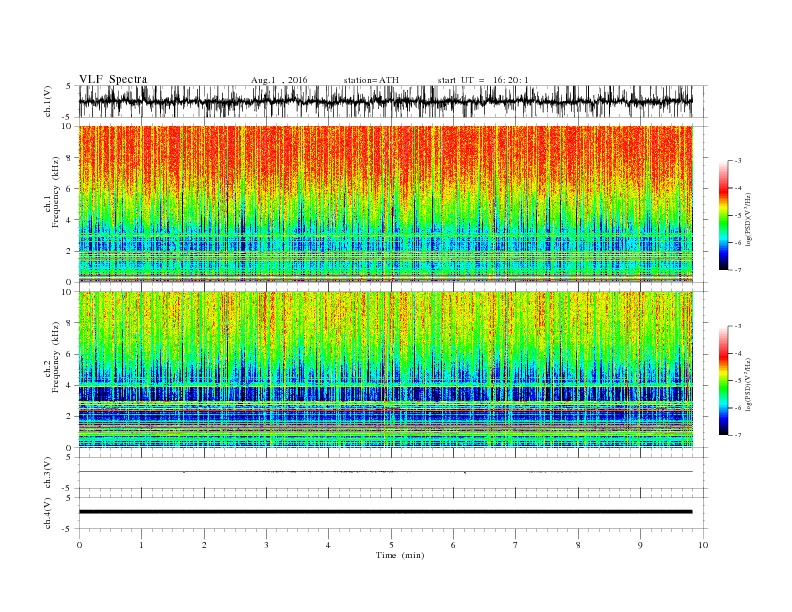
Task: Click inside the ch.1 spectrogram plot
Action: tap(386, 204)
